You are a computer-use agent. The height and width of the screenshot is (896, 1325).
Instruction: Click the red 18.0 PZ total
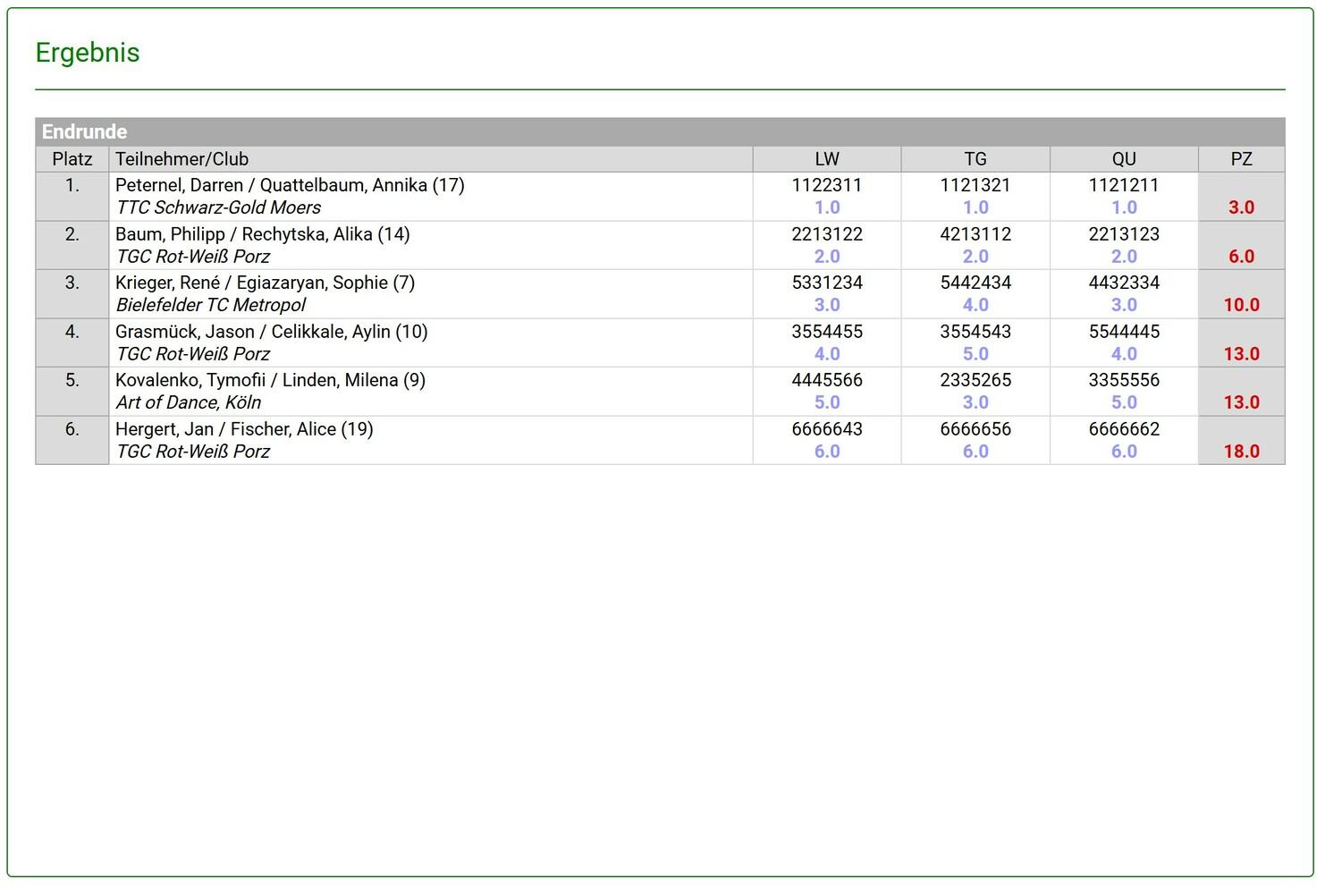click(1241, 452)
